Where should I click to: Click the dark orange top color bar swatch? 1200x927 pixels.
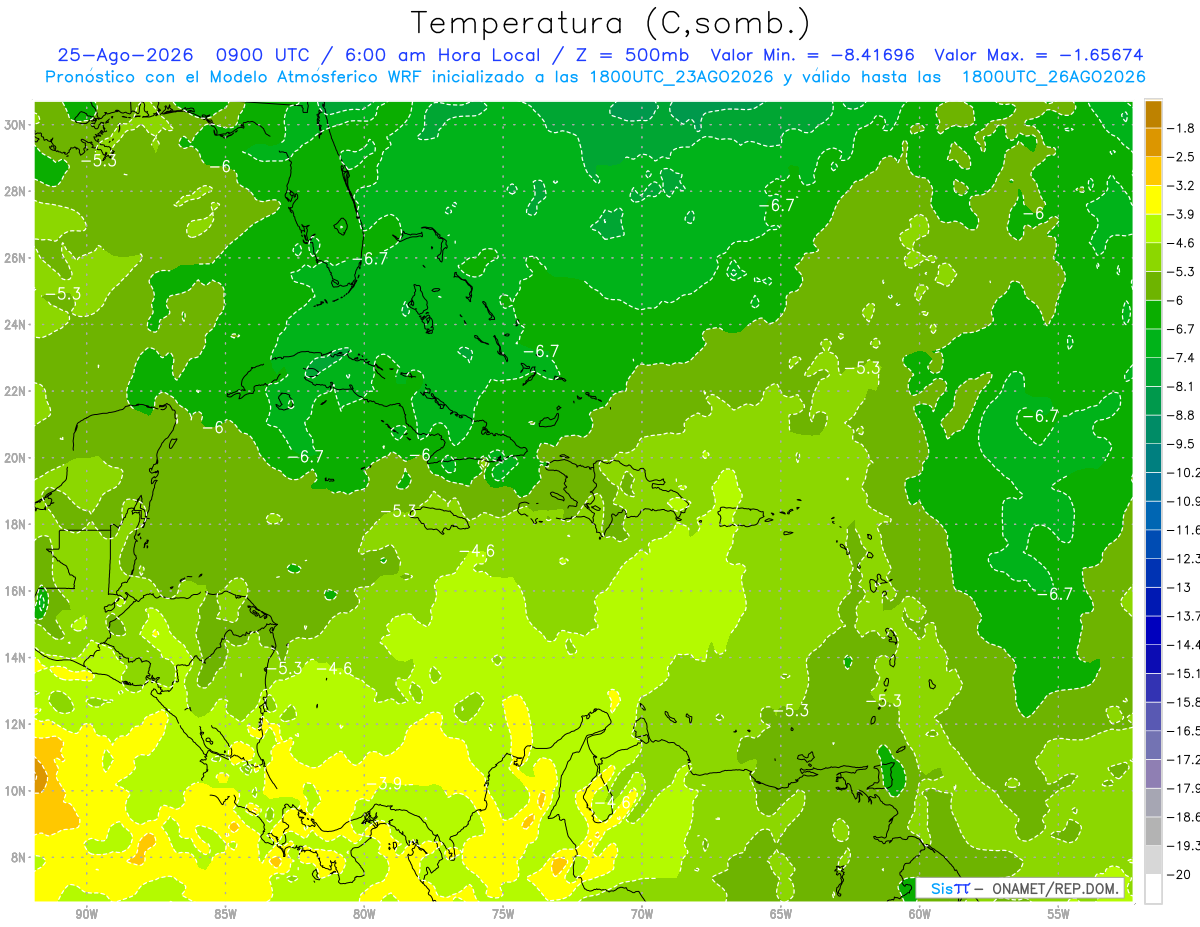point(1153,113)
